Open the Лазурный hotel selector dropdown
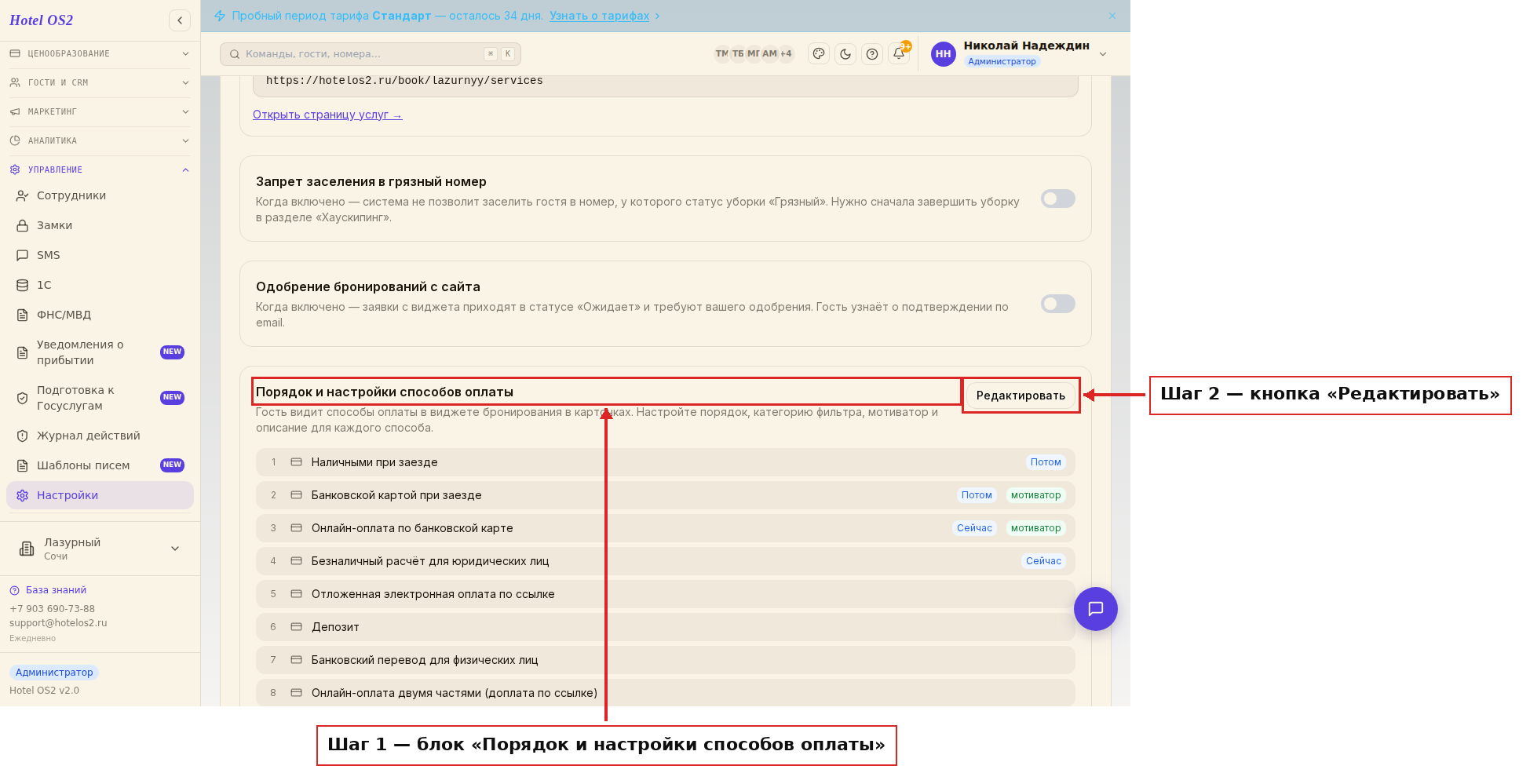Viewport: 1530px width, 784px height. 100,549
